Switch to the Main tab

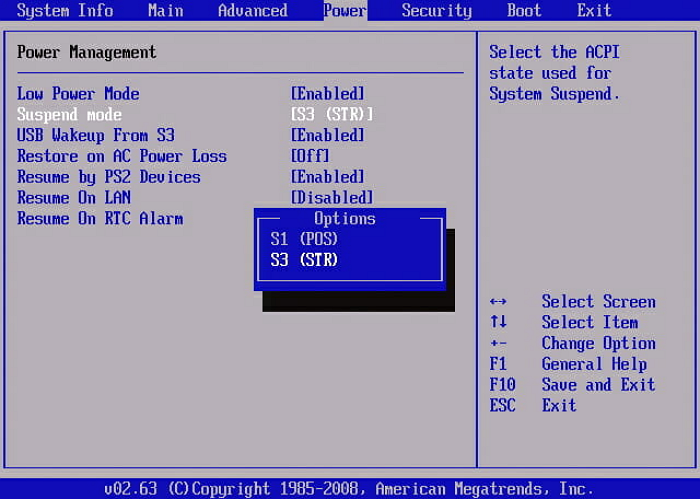[x=165, y=11]
